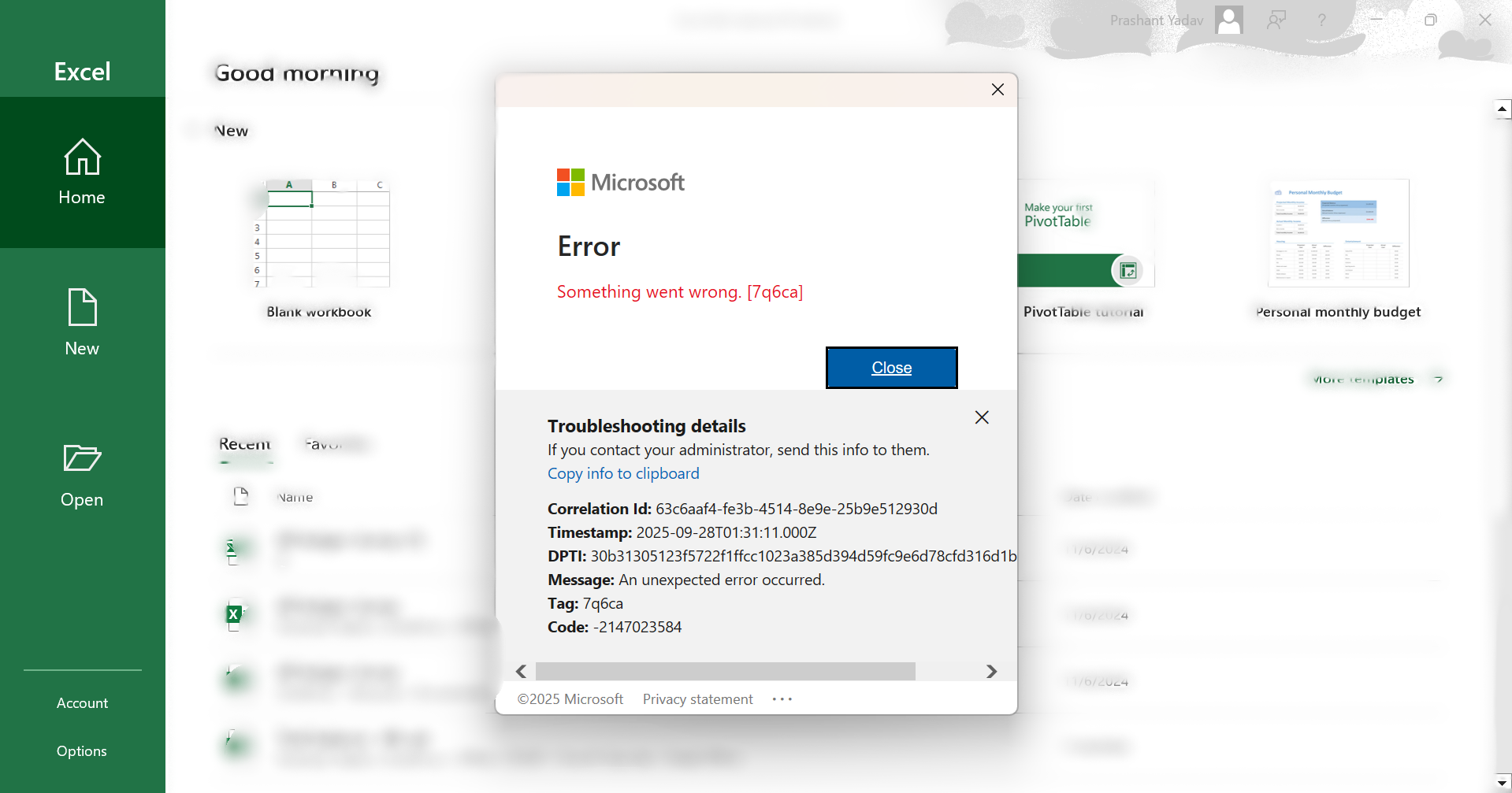Switch to the Favorites tab
The width and height of the screenshot is (1512, 793).
pos(336,444)
